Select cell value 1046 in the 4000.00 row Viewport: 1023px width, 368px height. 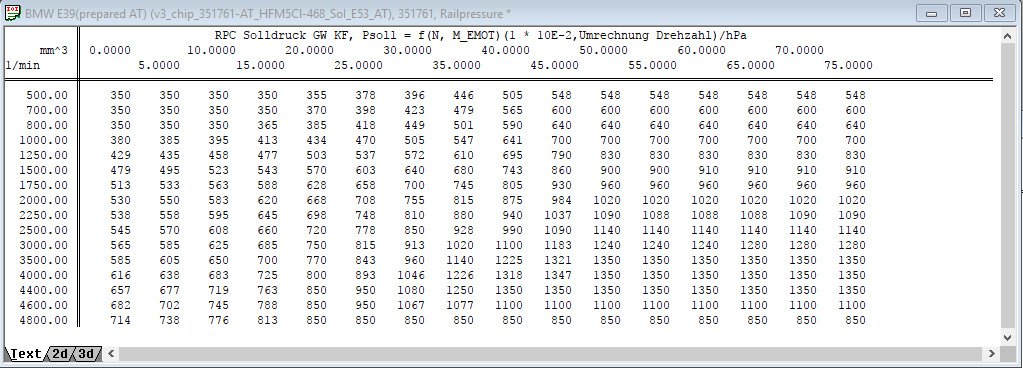411,275
